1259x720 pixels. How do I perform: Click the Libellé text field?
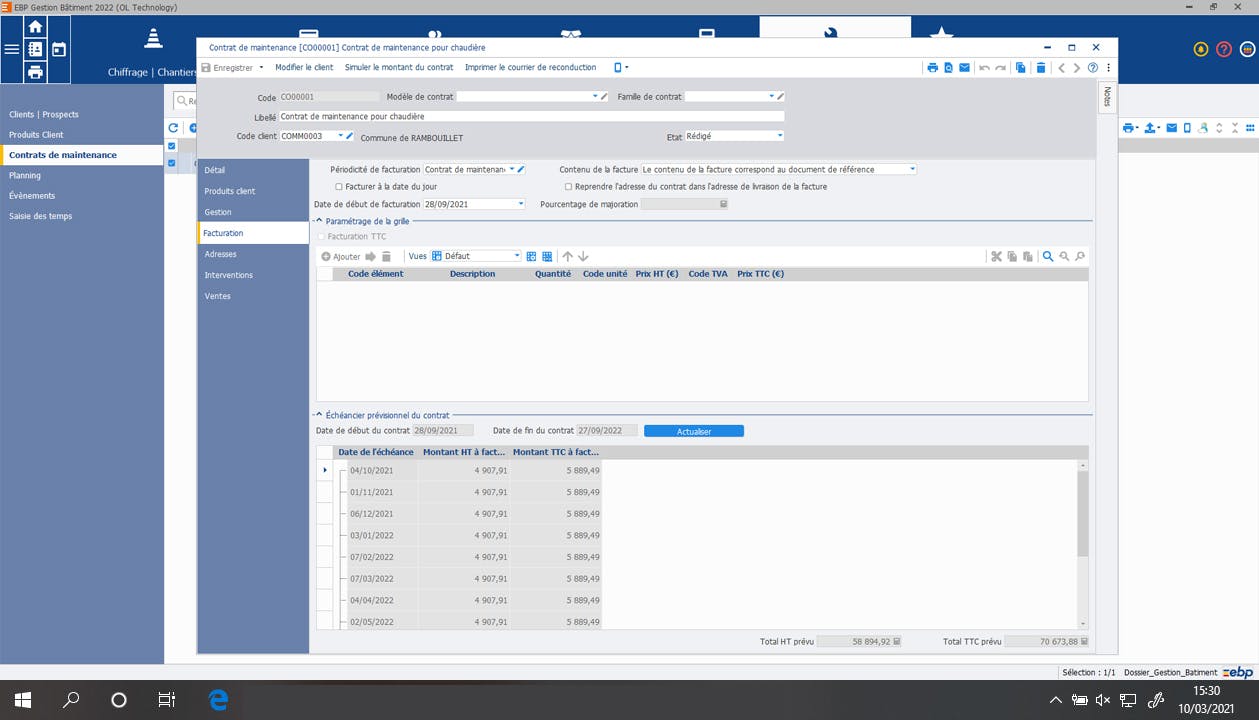coord(532,117)
